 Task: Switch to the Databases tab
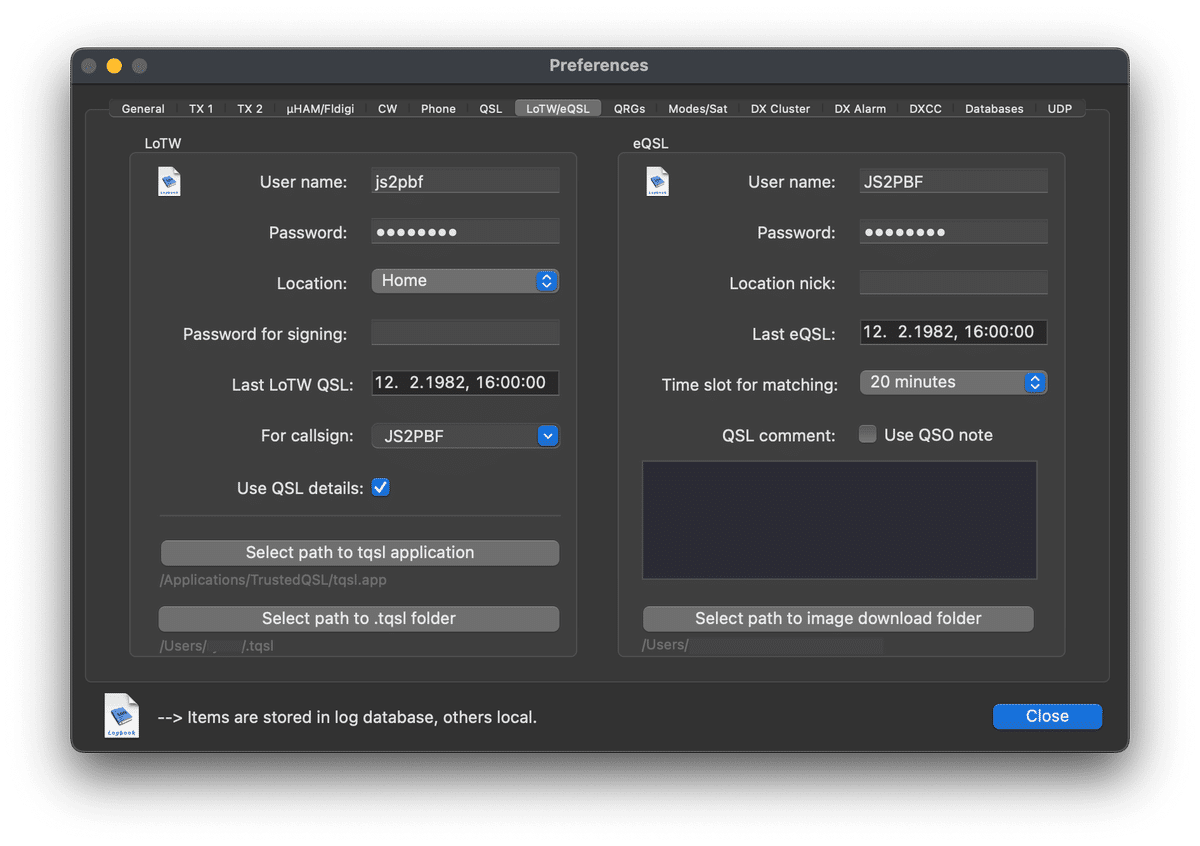pyautogui.click(x=994, y=109)
